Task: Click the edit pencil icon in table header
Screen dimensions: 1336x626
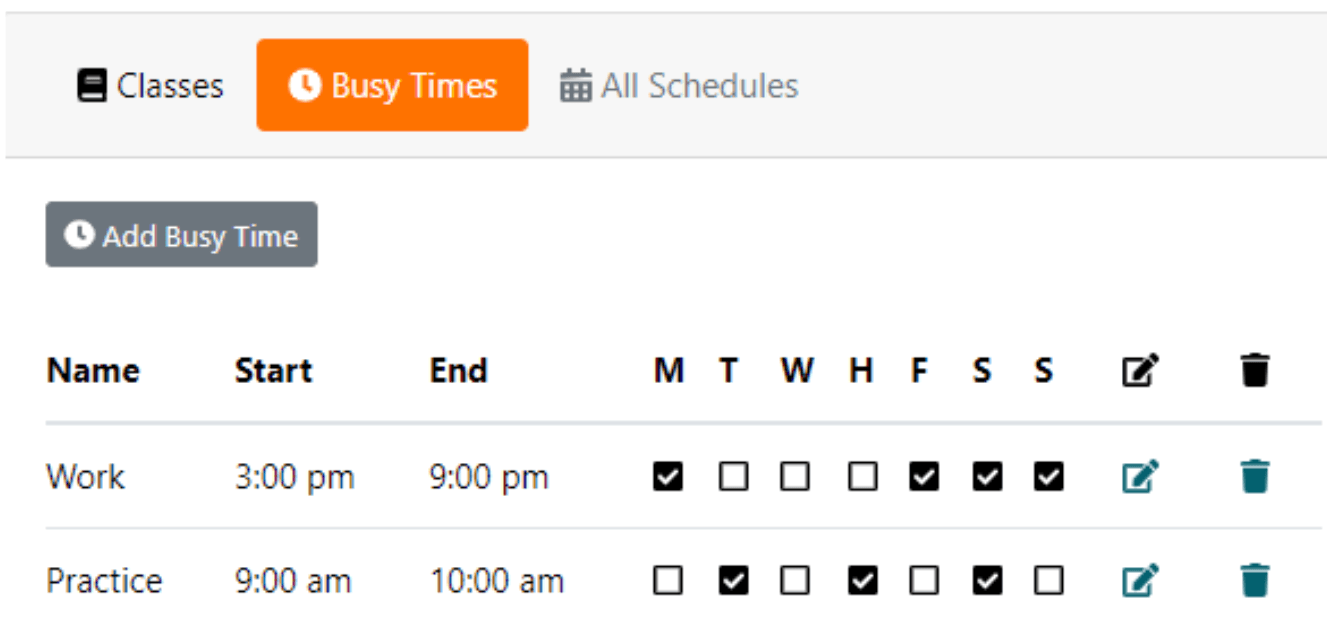Action: click(1140, 369)
